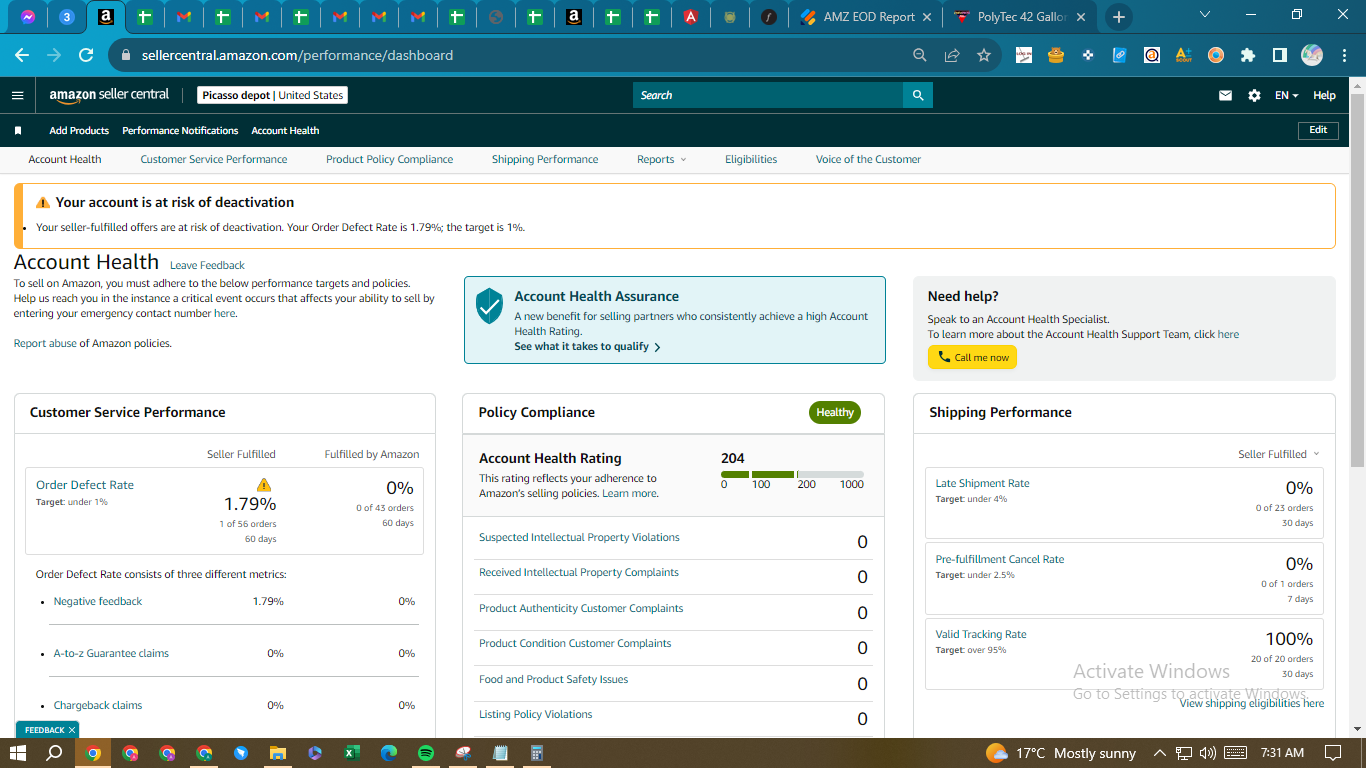1366x768 pixels.
Task: Open the Seller Central hamburger menu
Action: 17,95
